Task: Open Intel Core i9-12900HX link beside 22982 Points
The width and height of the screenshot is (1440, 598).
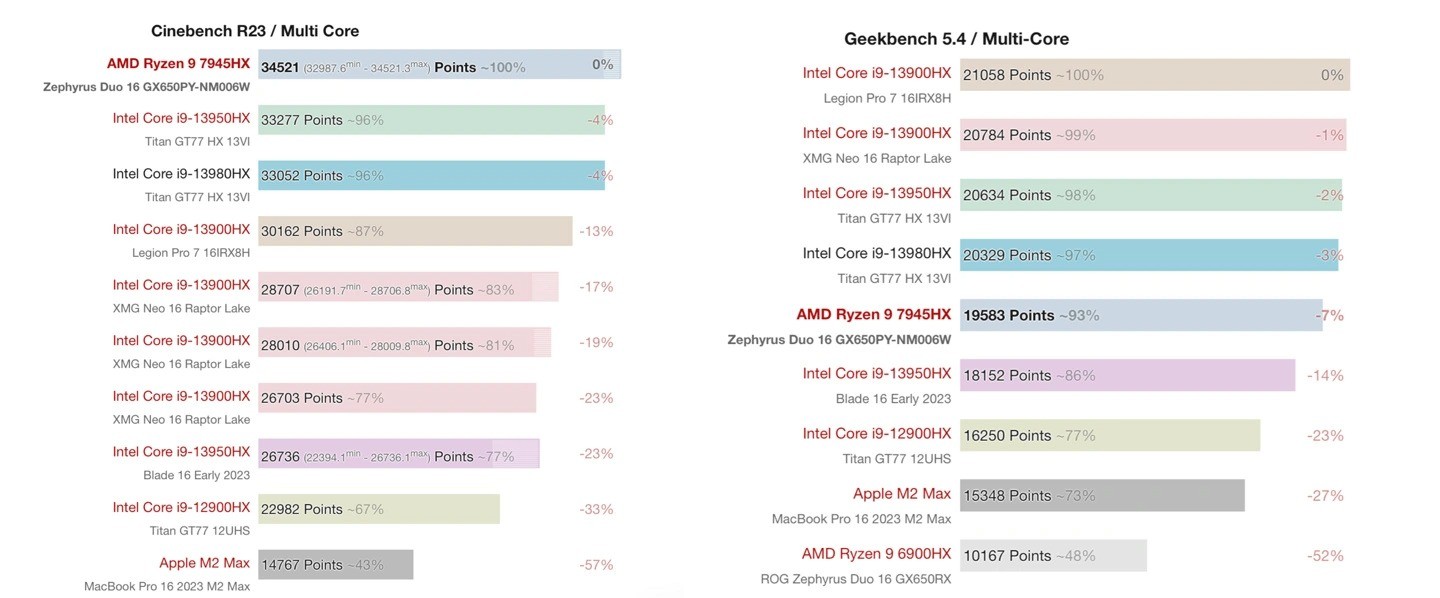Action: (181, 507)
